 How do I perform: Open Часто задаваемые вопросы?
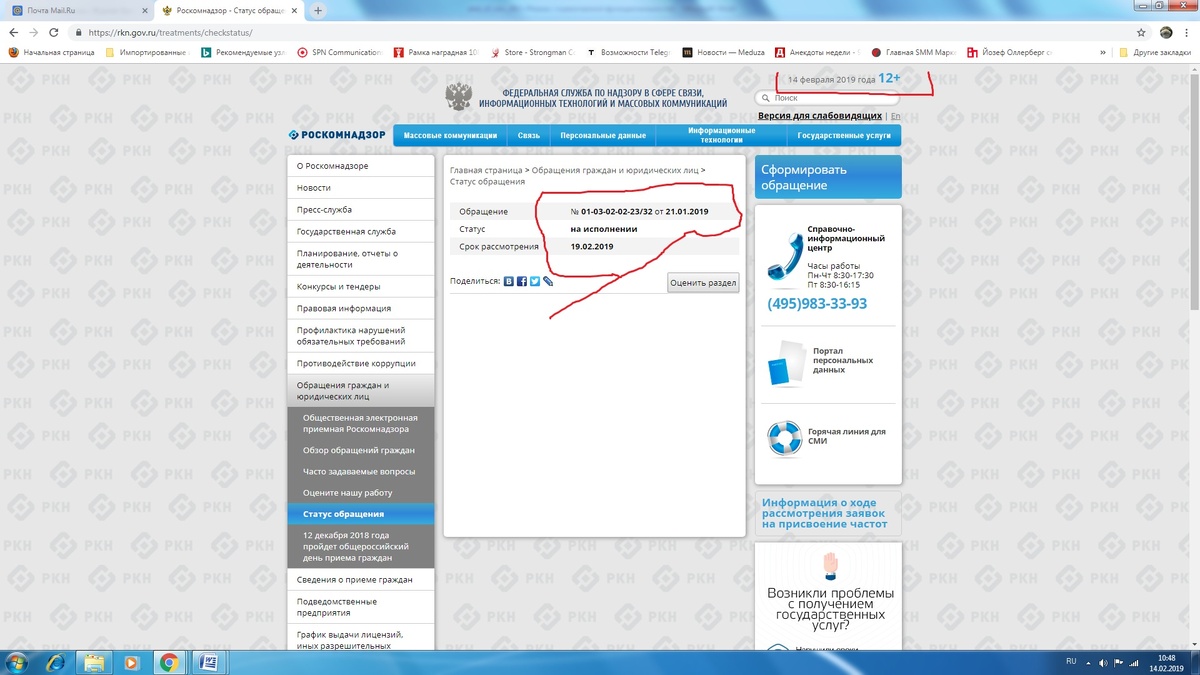360,471
